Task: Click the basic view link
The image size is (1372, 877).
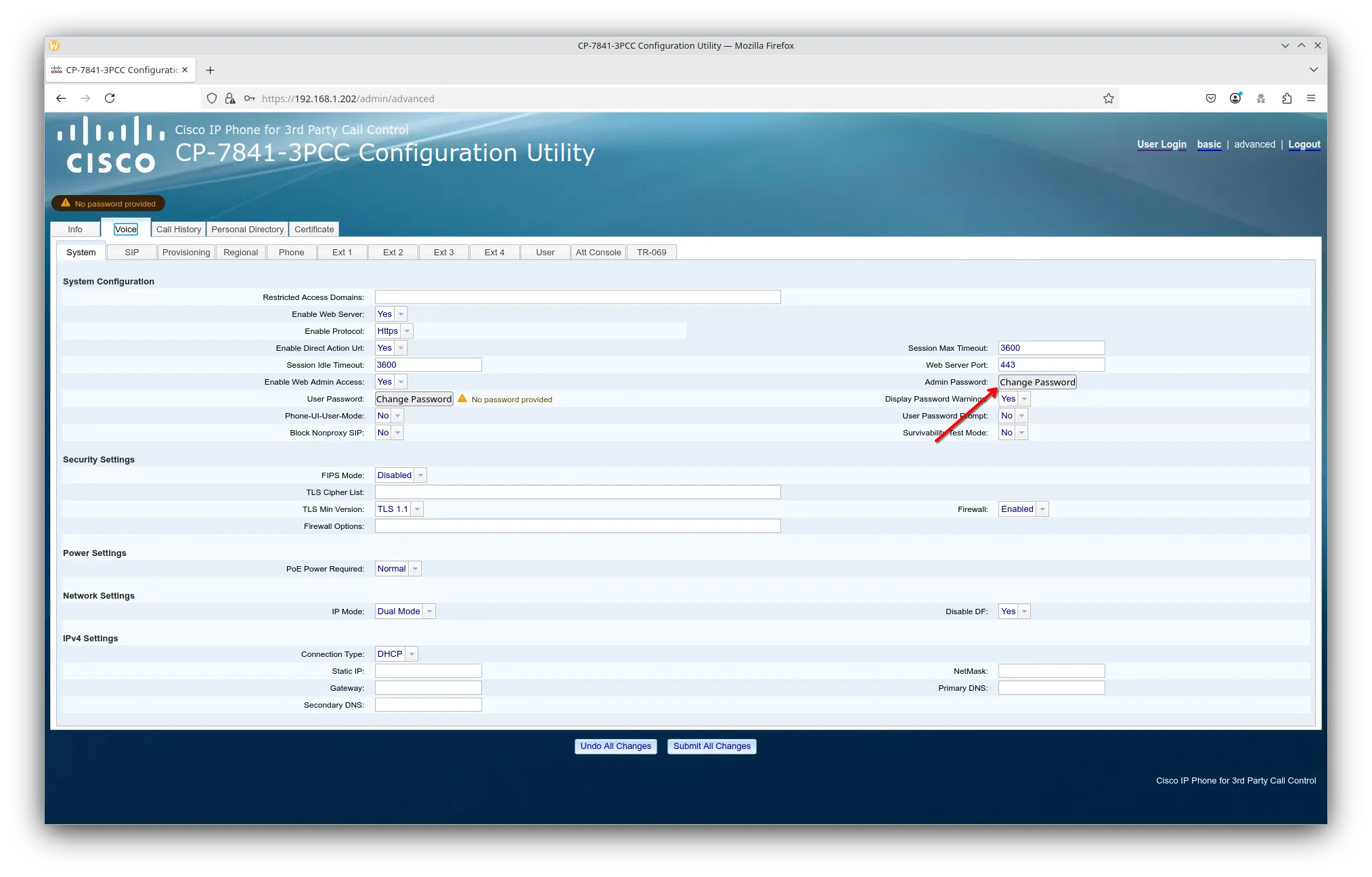Action: [x=1209, y=144]
